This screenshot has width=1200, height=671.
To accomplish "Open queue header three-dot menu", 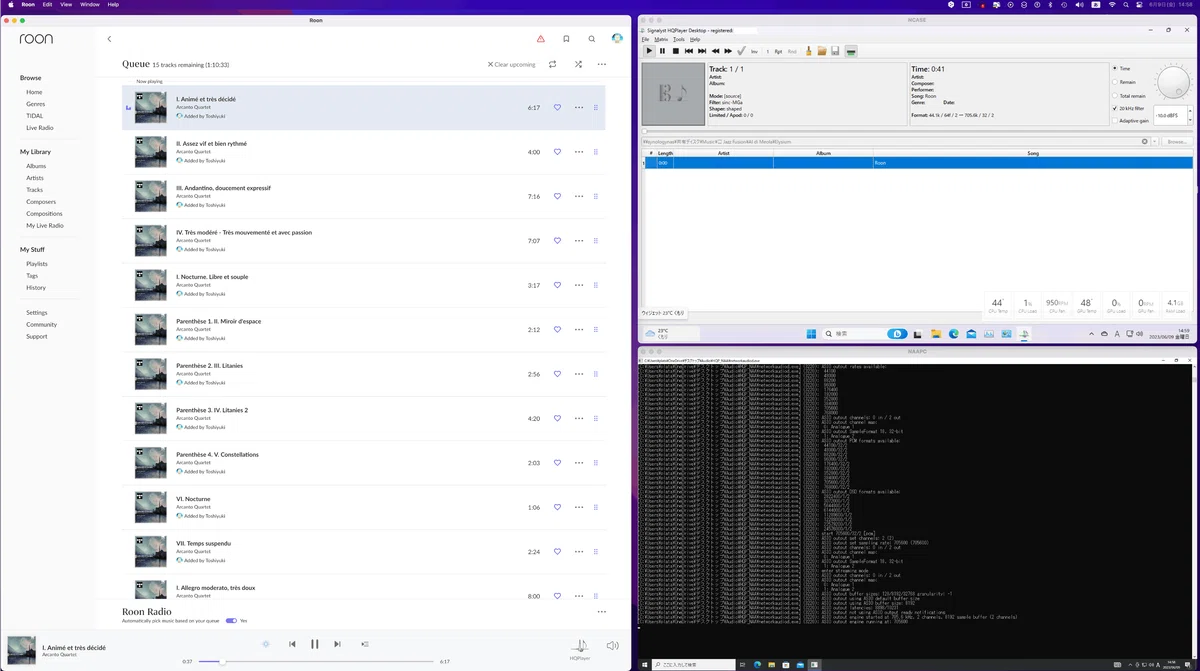I will pos(602,64).
